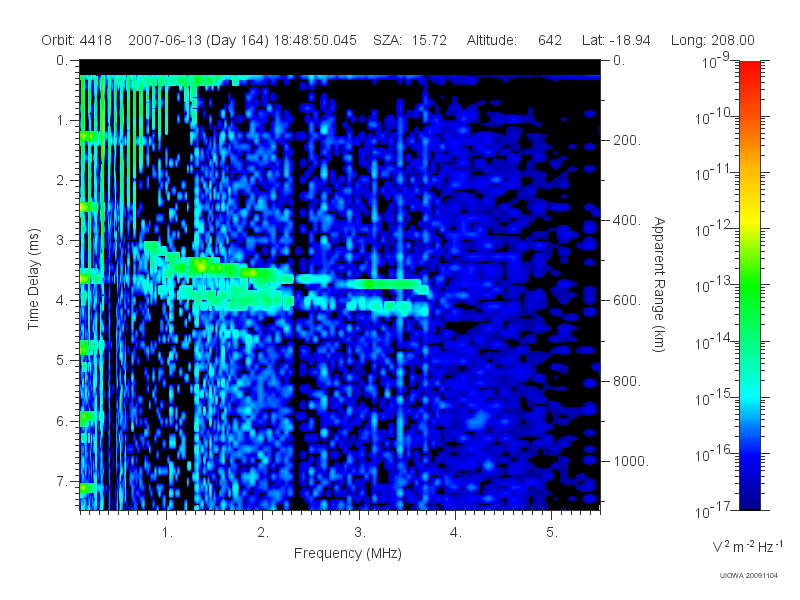Click the Time Delay (ms) axis label

tap(33, 279)
